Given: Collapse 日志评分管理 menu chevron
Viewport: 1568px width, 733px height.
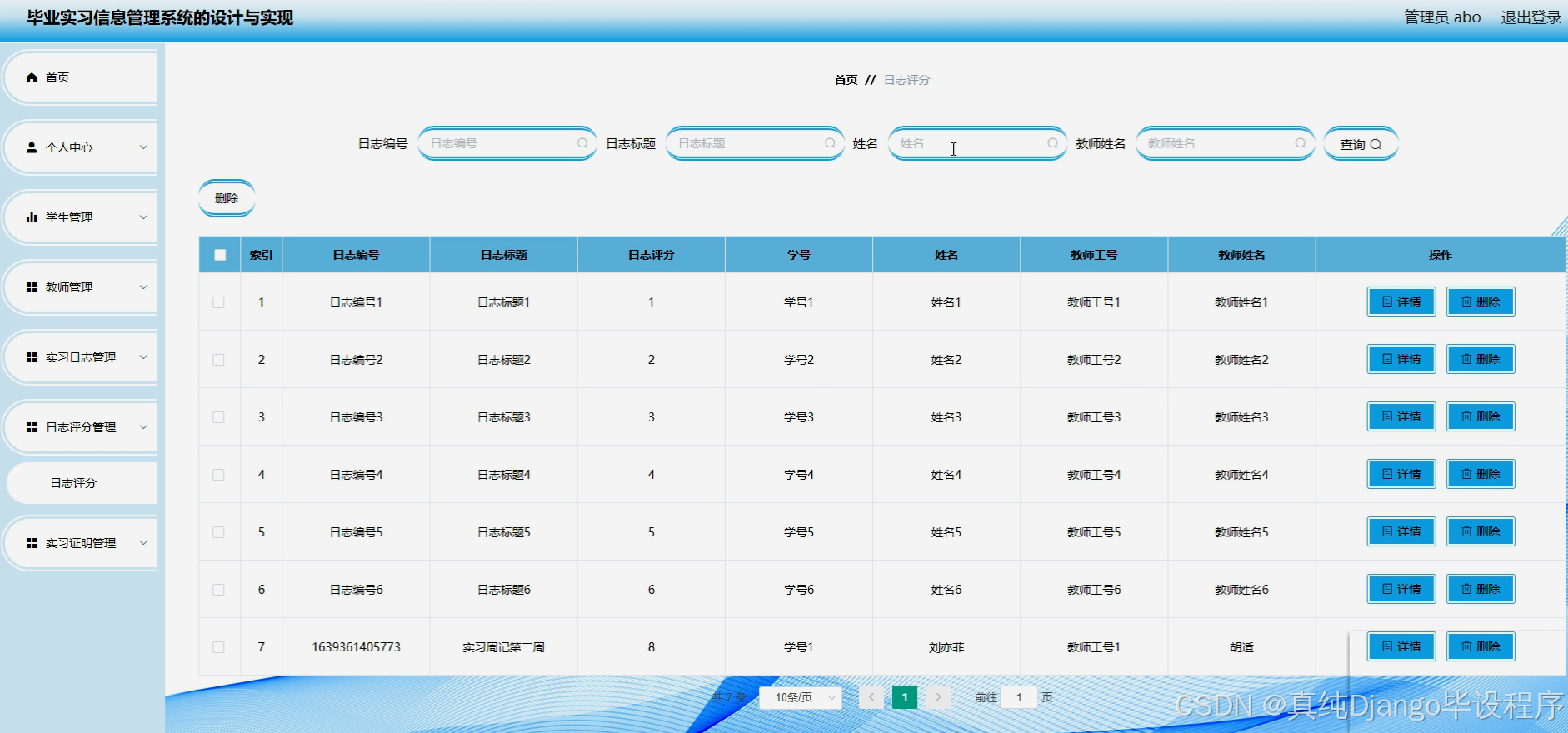Looking at the screenshot, I should pyautogui.click(x=143, y=427).
